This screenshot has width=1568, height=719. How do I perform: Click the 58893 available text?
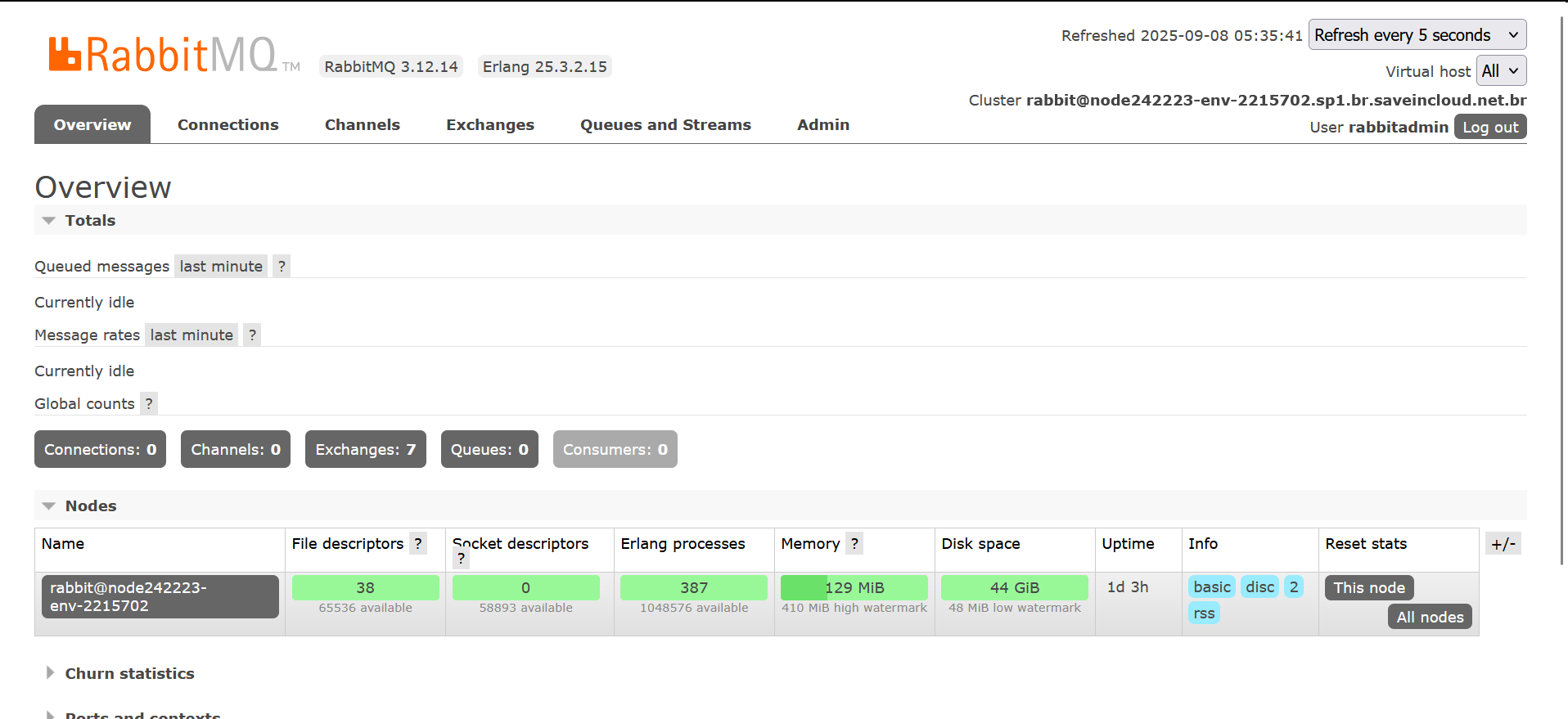pos(526,608)
